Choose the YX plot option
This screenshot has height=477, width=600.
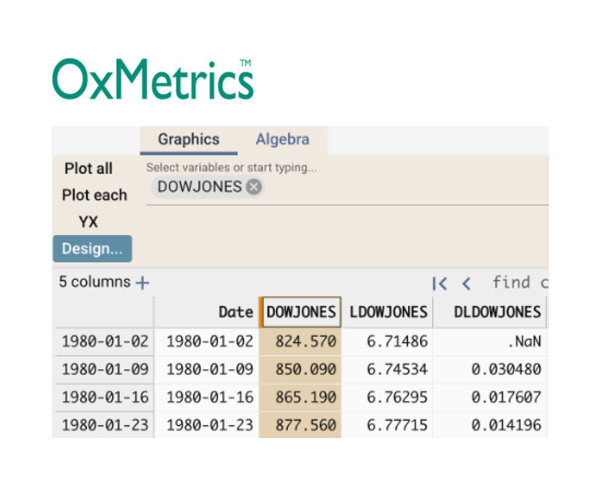88,222
